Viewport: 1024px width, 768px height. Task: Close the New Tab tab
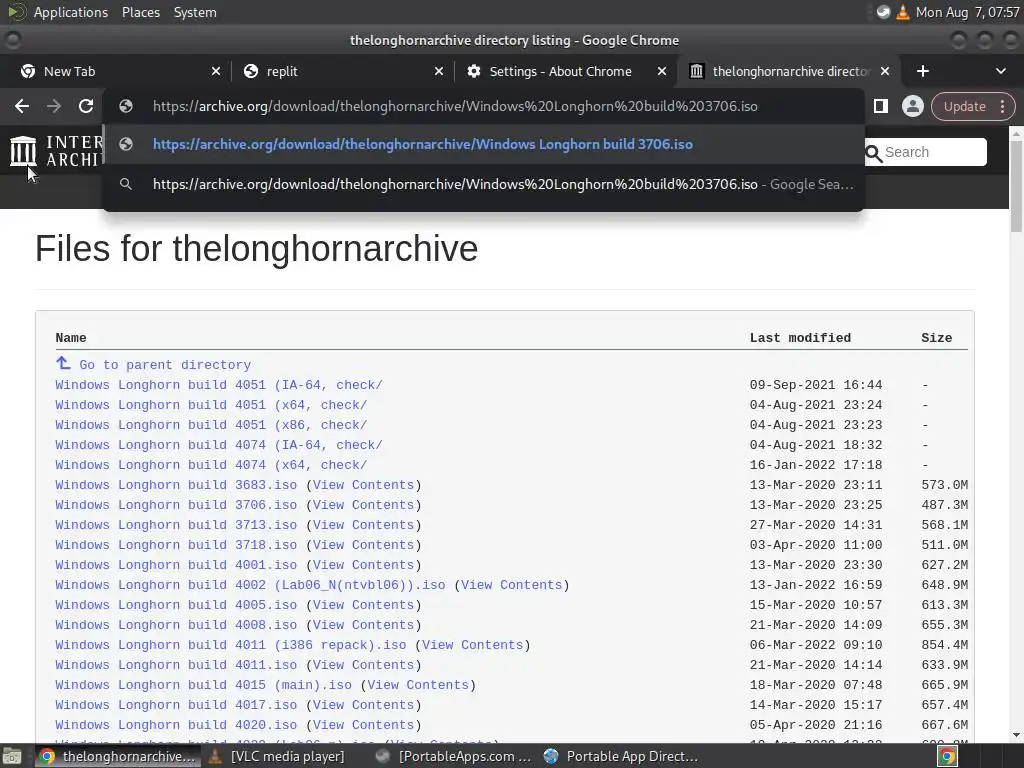216,71
